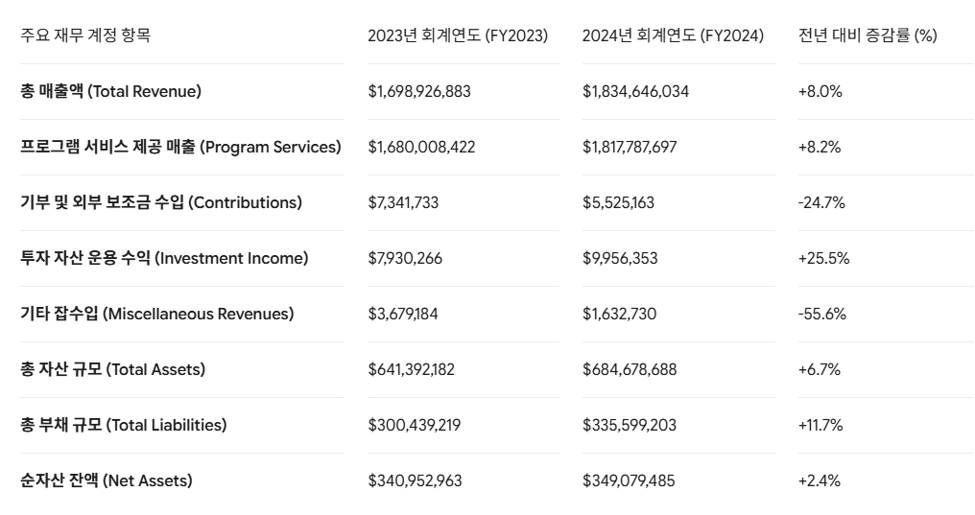This screenshot has height=515, width=975.
Task: Select the Total Liabilities row label
Action: click(x=123, y=425)
